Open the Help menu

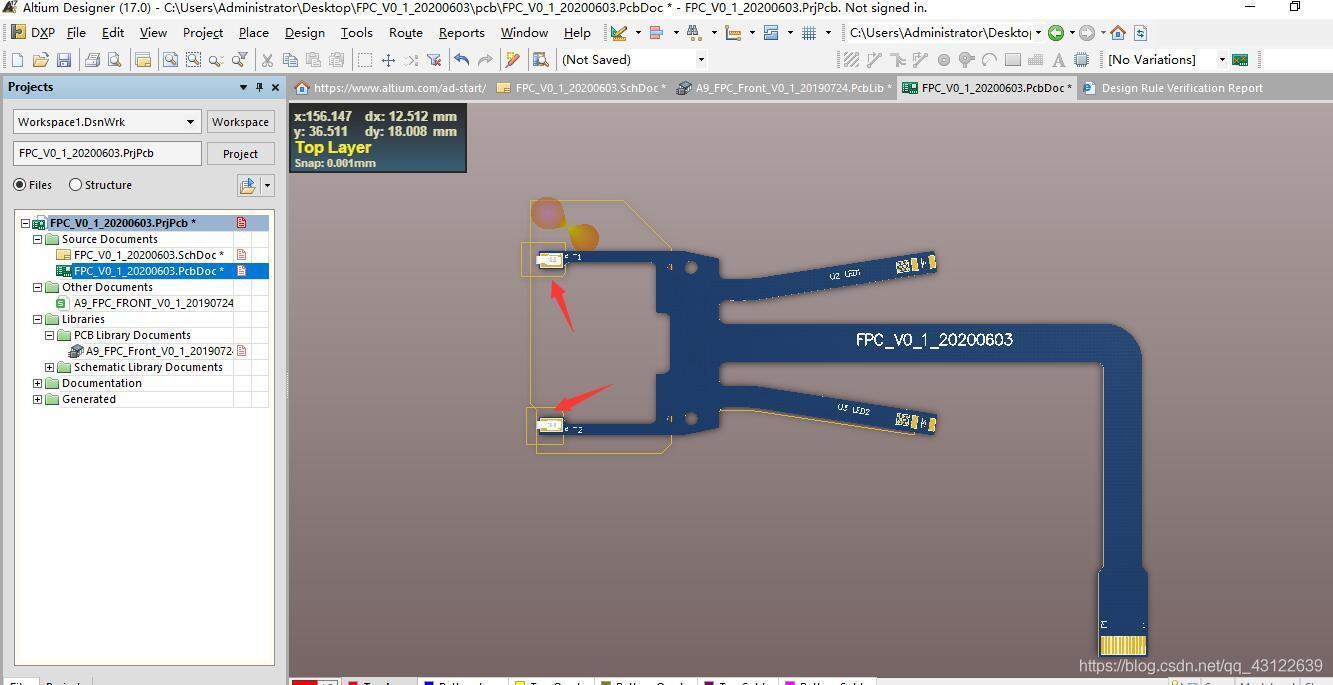pos(577,33)
